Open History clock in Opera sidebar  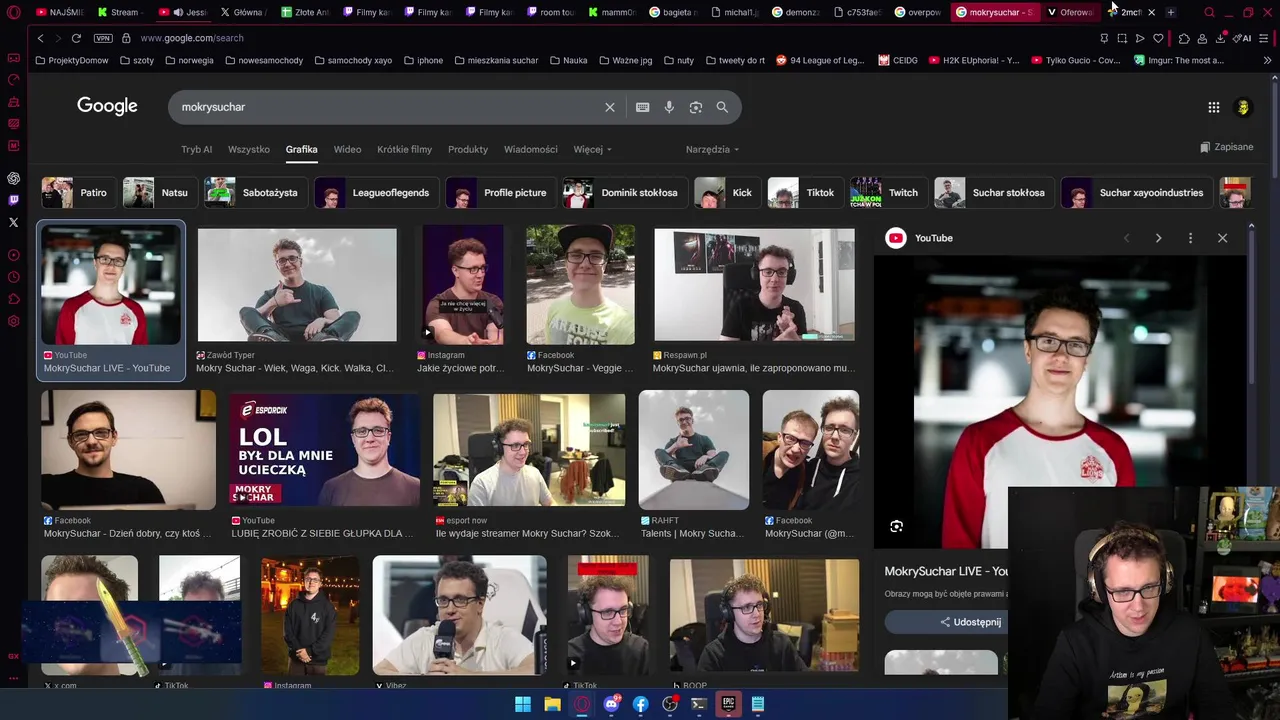(13, 278)
